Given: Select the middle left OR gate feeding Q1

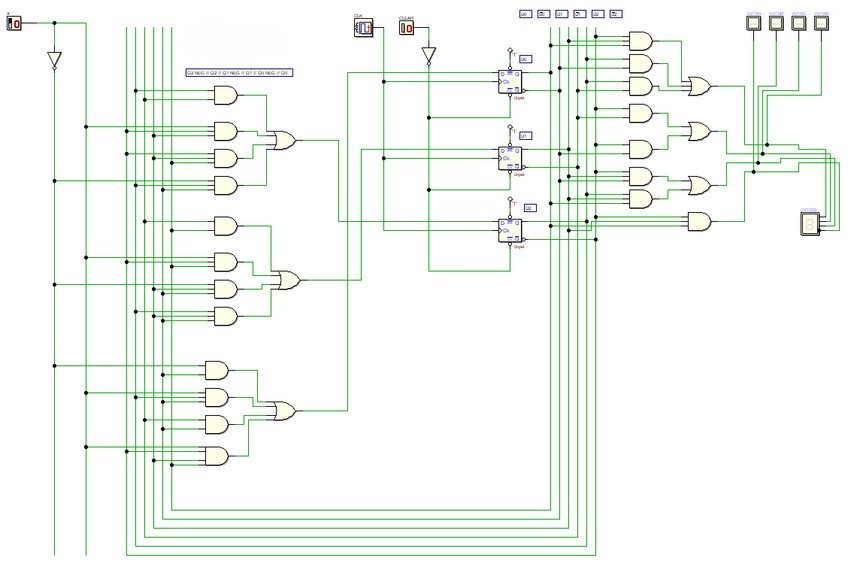Looking at the screenshot, I should click(x=288, y=280).
